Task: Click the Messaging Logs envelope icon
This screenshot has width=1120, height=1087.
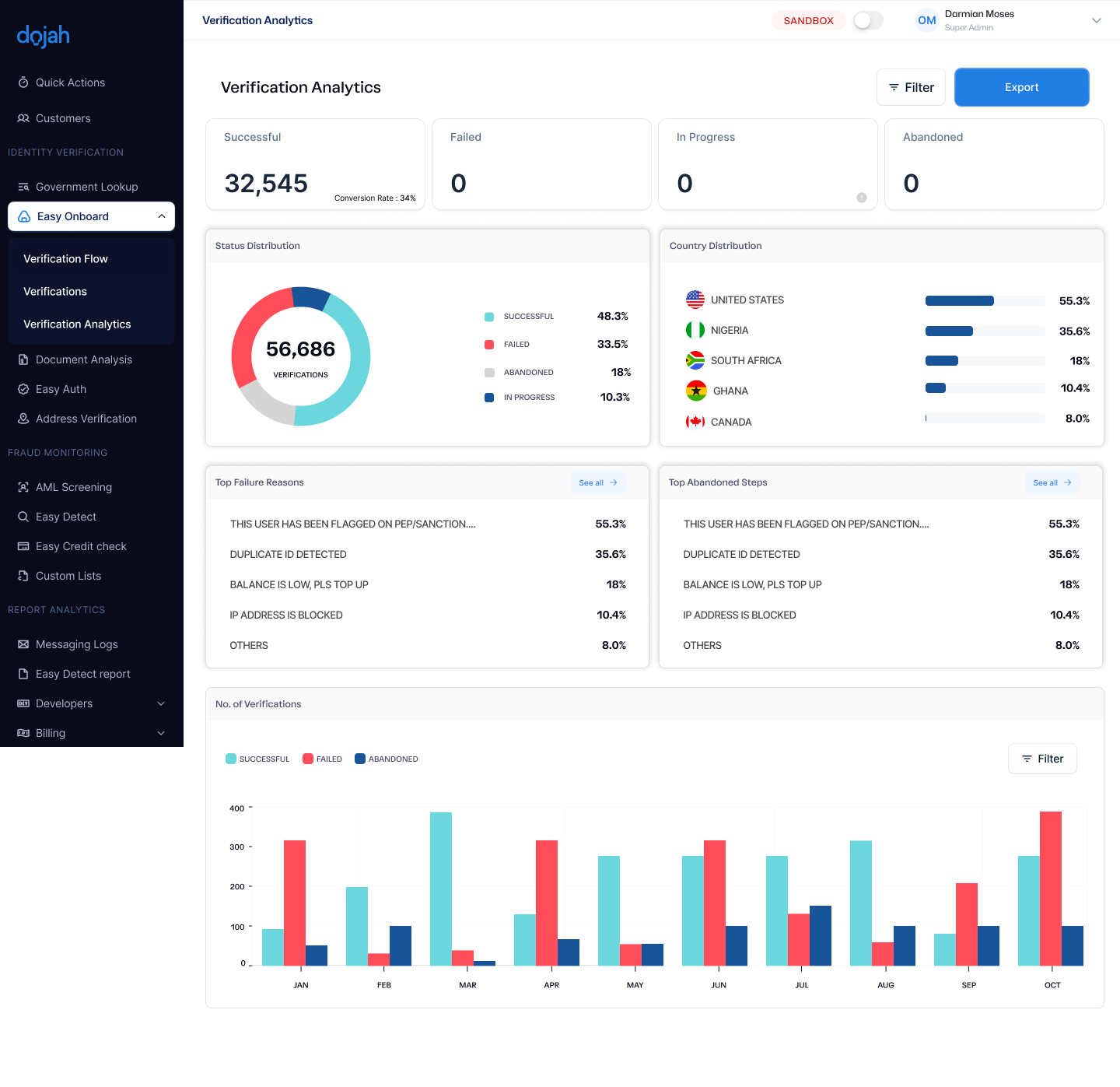Action: coord(23,644)
